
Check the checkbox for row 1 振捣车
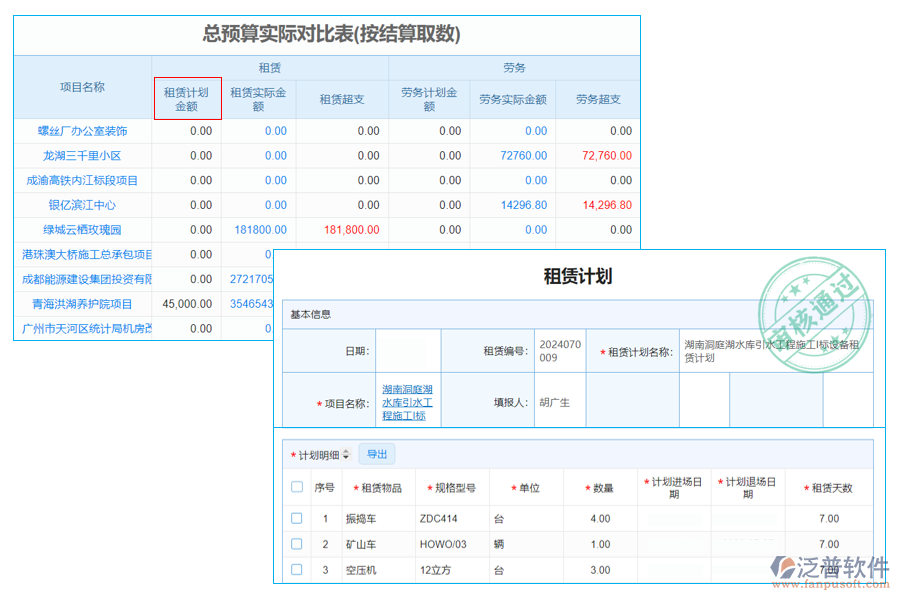296,518
